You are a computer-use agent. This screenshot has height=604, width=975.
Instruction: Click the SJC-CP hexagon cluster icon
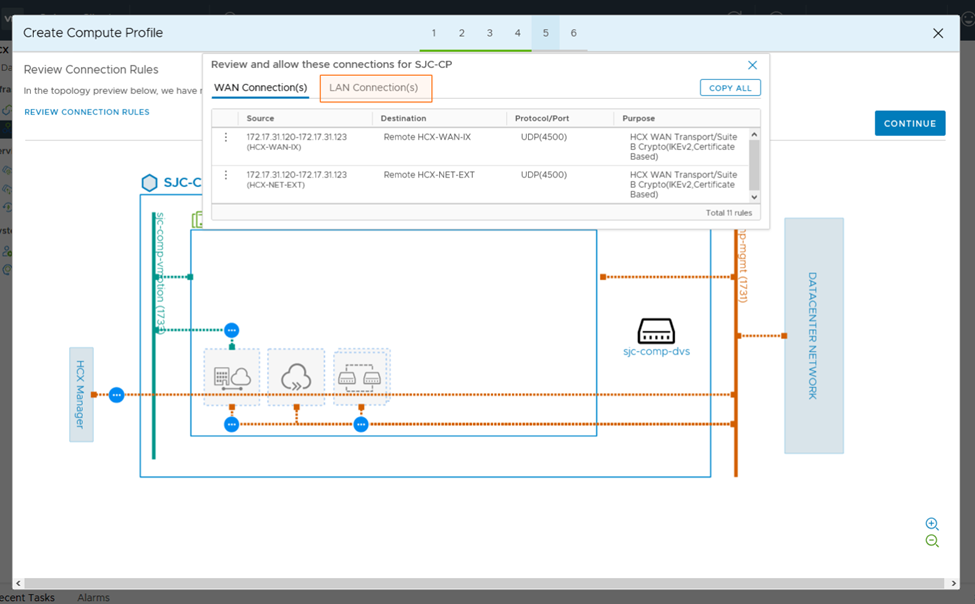pyautogui.click(x=149, y=183)
